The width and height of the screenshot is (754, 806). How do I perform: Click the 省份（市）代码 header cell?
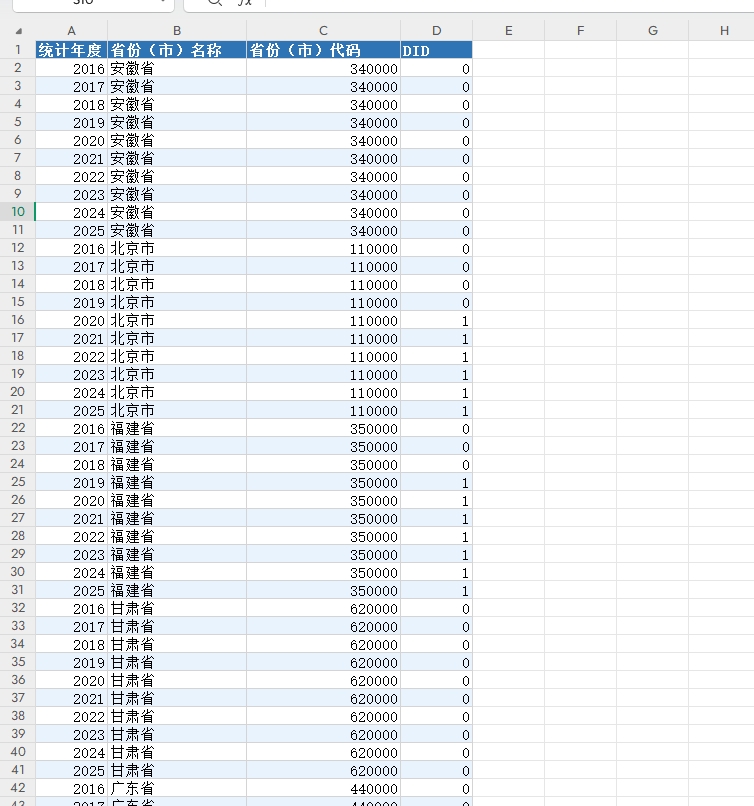pyautogui.click(x=323, y=50)
